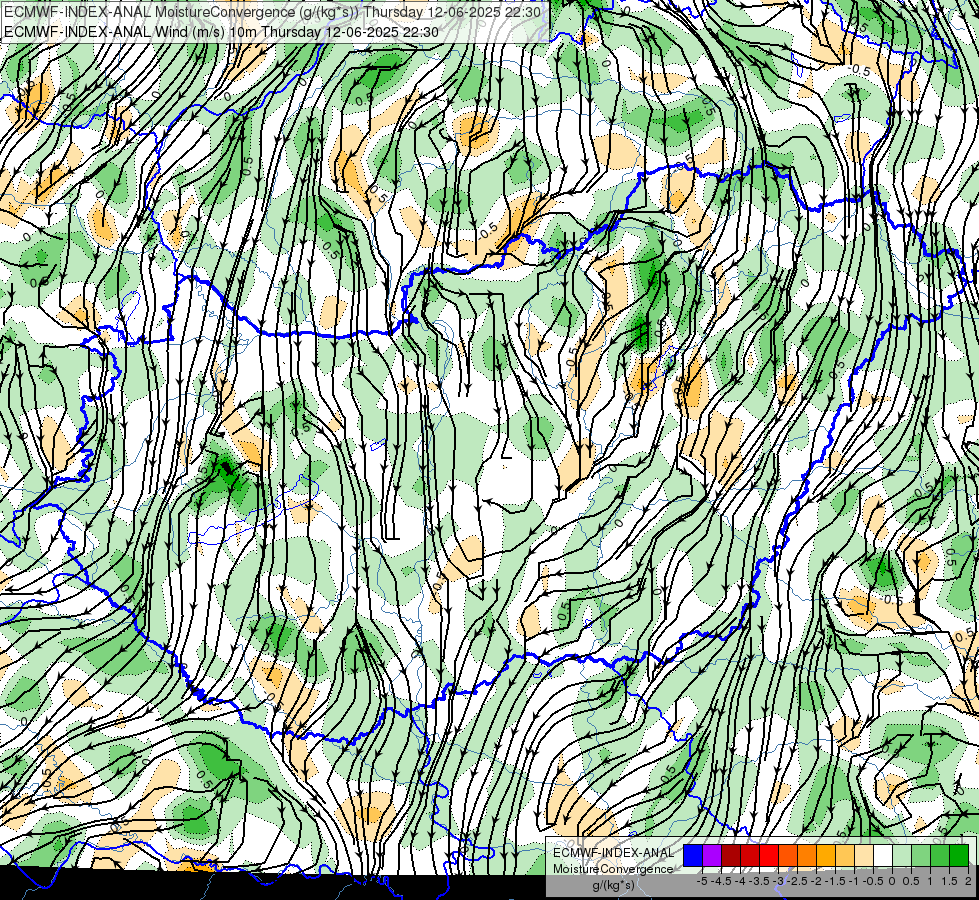Click the lightest green swatch between 0 and 0.5
The height and width of the screenshot is (900, 979).
[902, 856]
